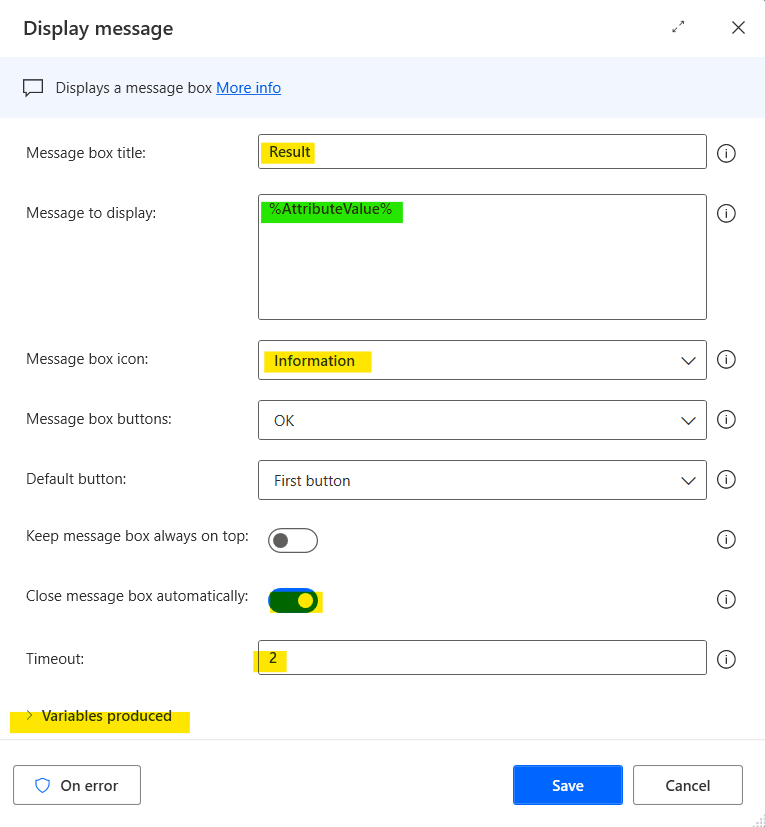Click info icon next to Message box title
Screen dimensions: 765x827
tap(727, 153)
